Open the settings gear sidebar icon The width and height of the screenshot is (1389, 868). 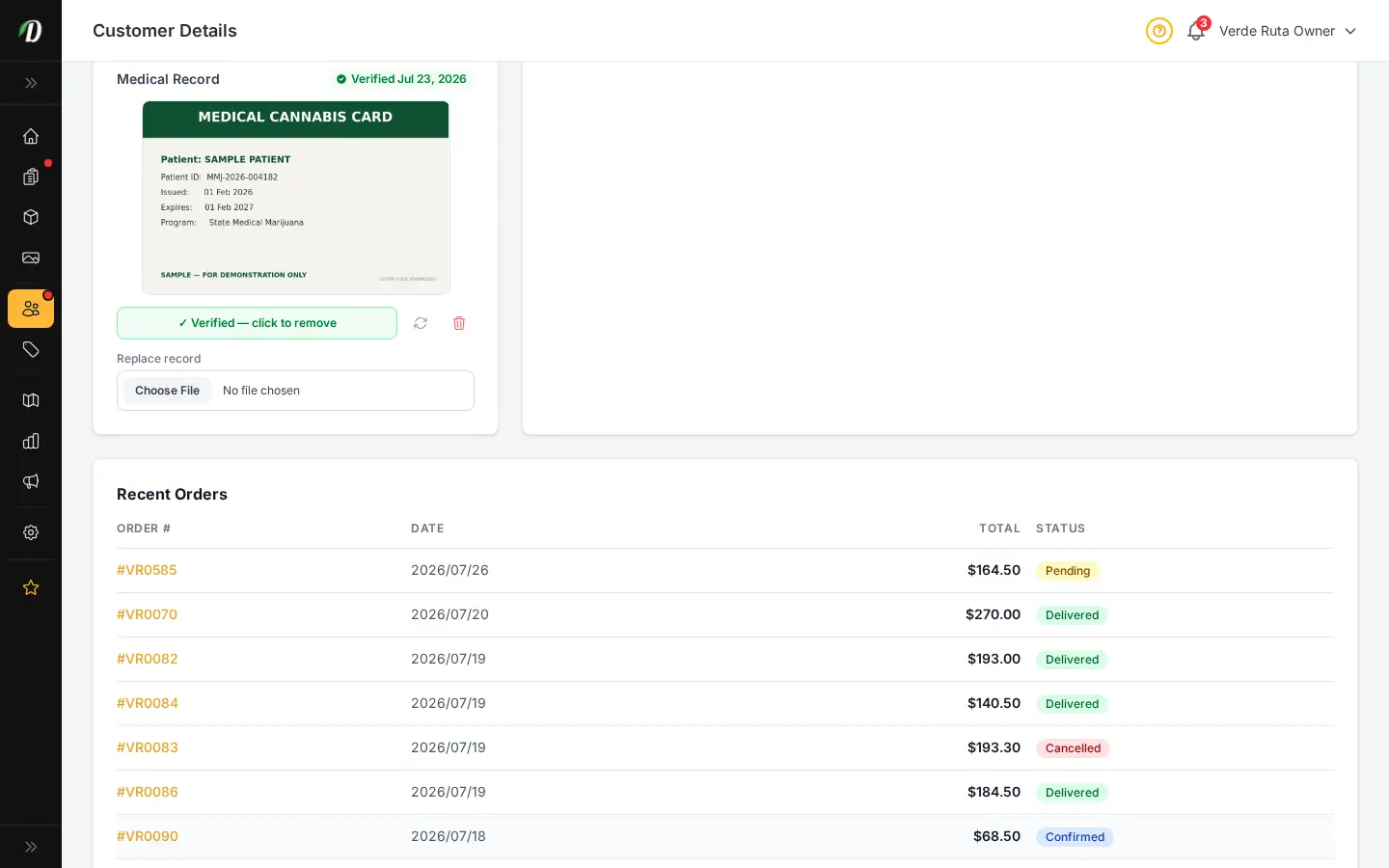(31, 532)
